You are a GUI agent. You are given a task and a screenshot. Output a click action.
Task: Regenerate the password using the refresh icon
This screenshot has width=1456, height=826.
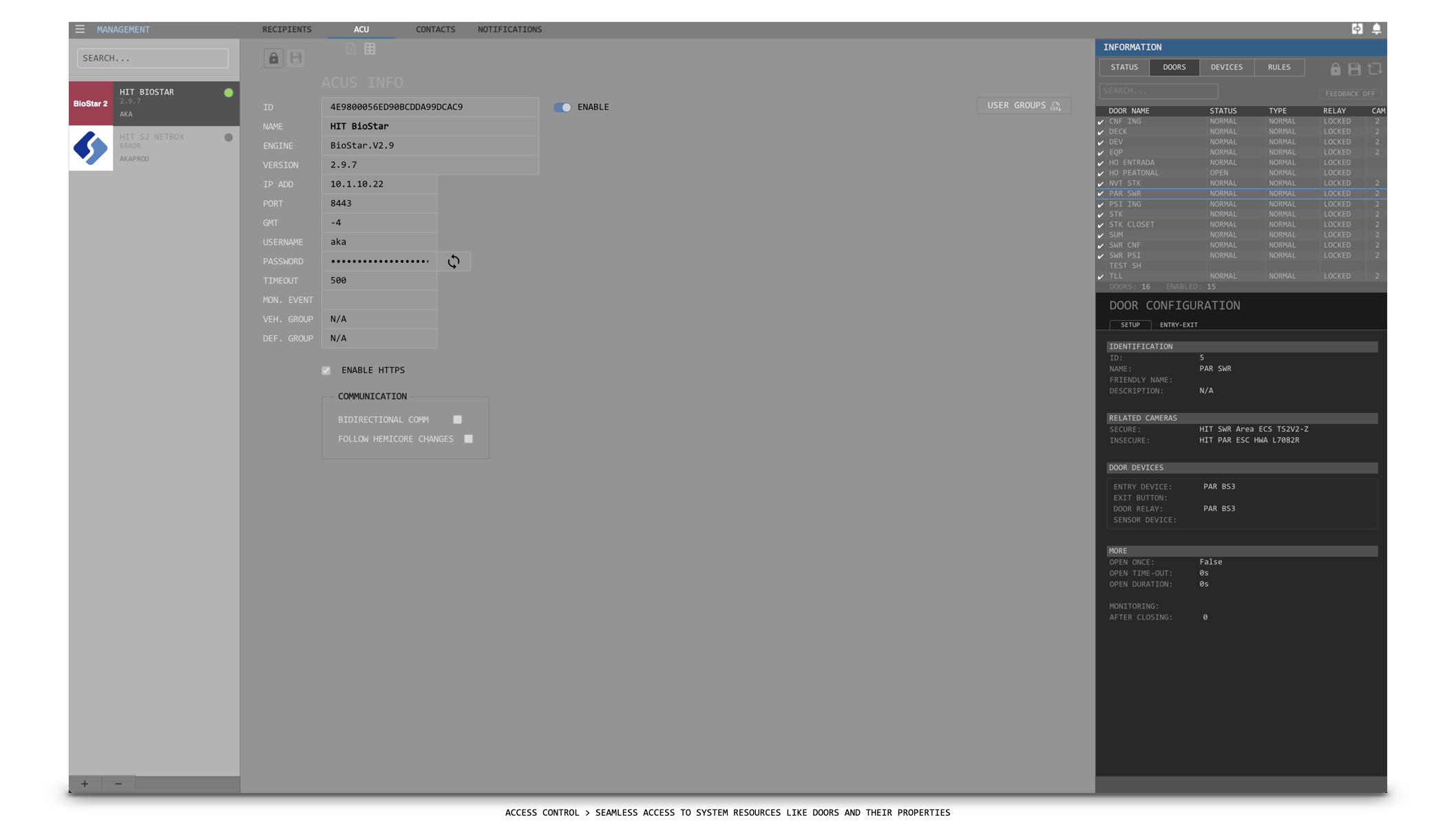tap(454, 262)
